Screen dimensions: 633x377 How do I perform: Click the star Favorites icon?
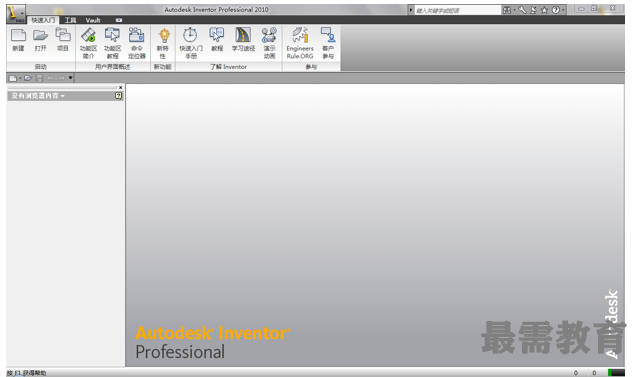(544, 10)
